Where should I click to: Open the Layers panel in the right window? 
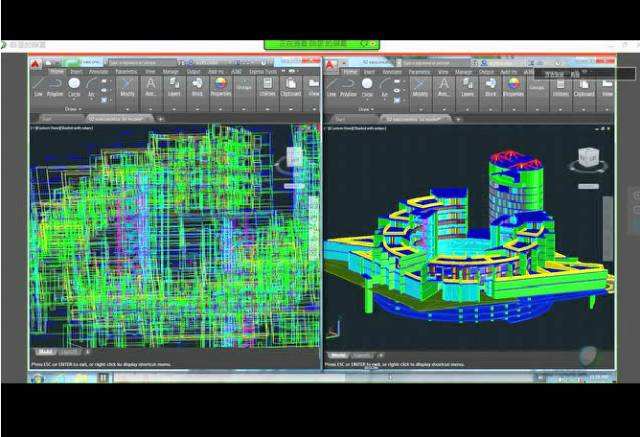[467, 88]
